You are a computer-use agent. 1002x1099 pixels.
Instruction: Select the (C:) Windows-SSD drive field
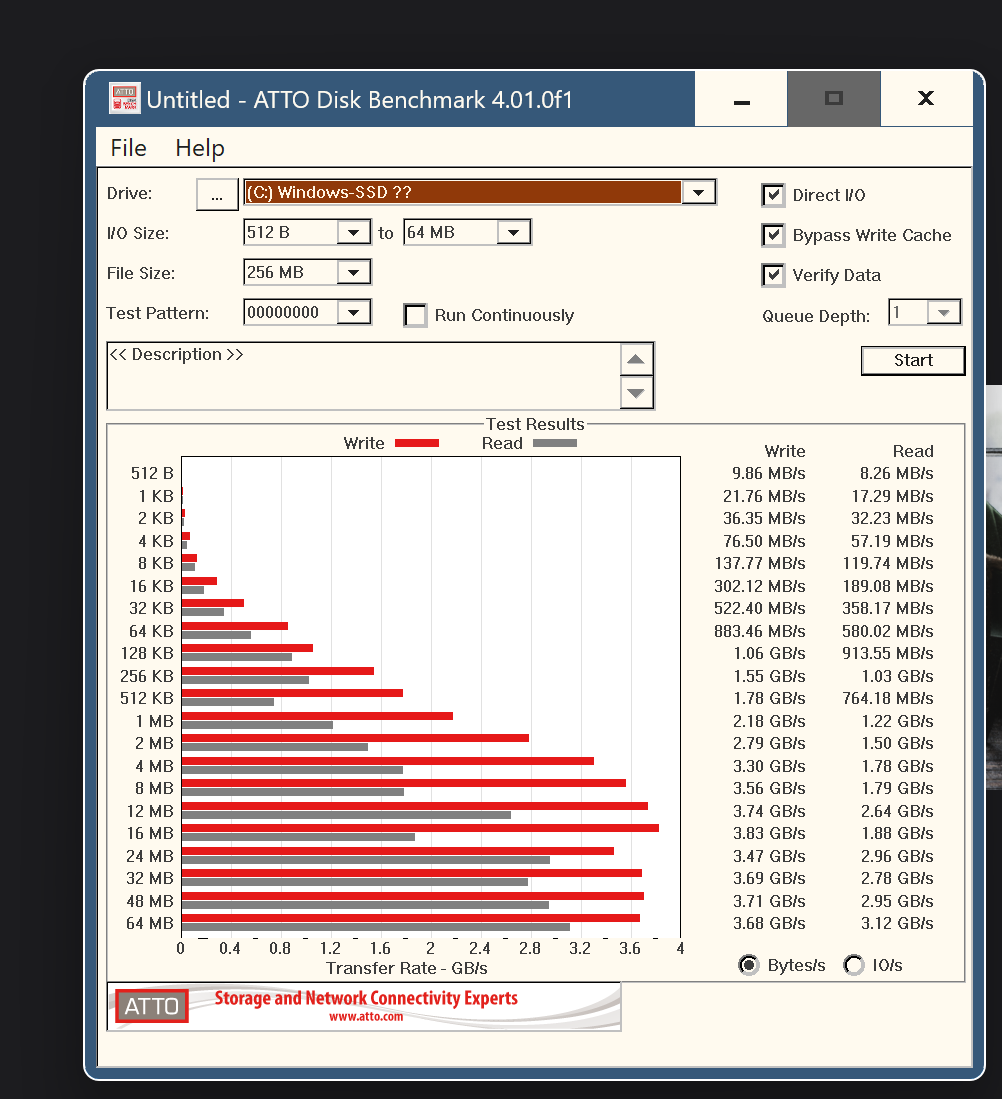(462, 192)
